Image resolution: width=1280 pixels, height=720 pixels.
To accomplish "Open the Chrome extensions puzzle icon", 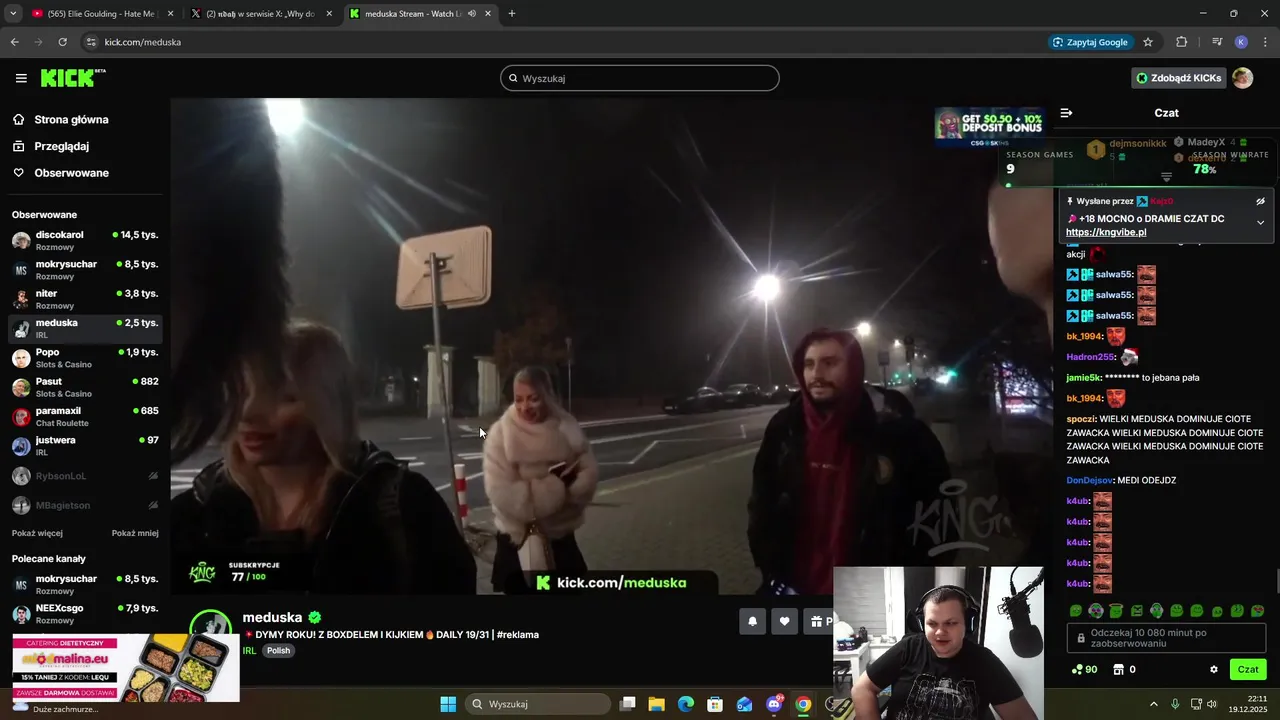I will click(1181, 42).
